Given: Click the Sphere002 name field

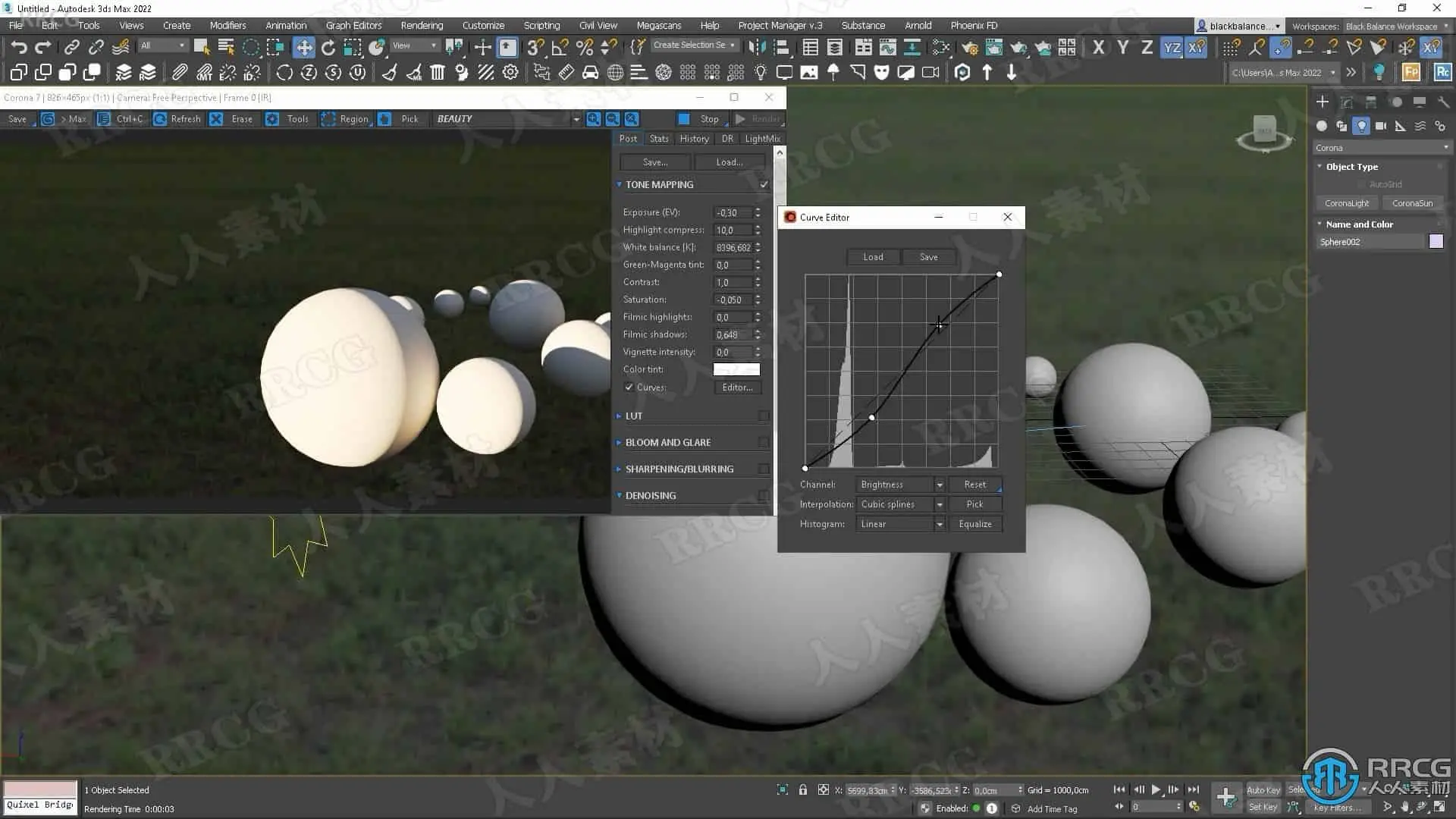Looking at the screenshot, I should tap(1371, 241).
